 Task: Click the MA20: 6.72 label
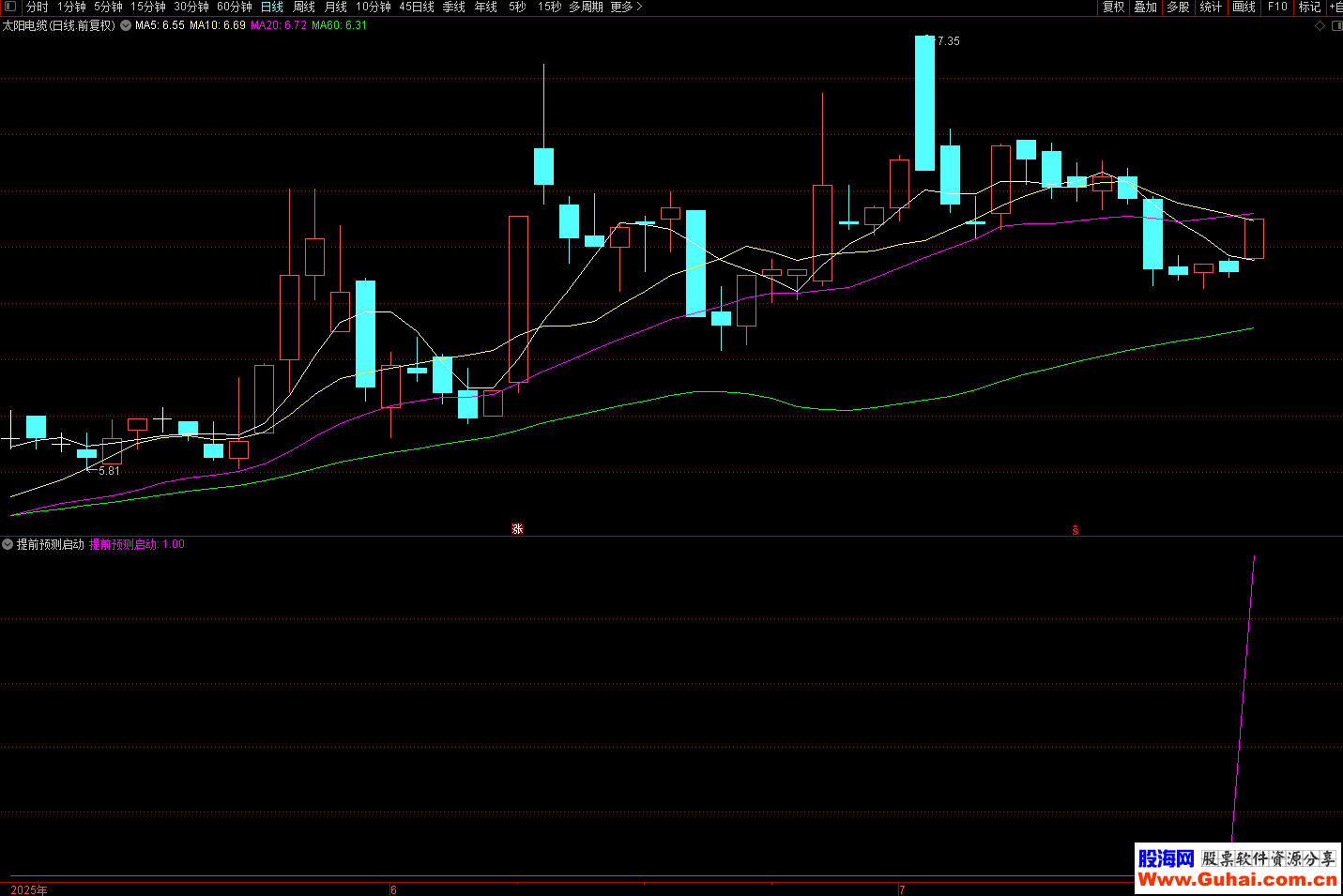279,25
